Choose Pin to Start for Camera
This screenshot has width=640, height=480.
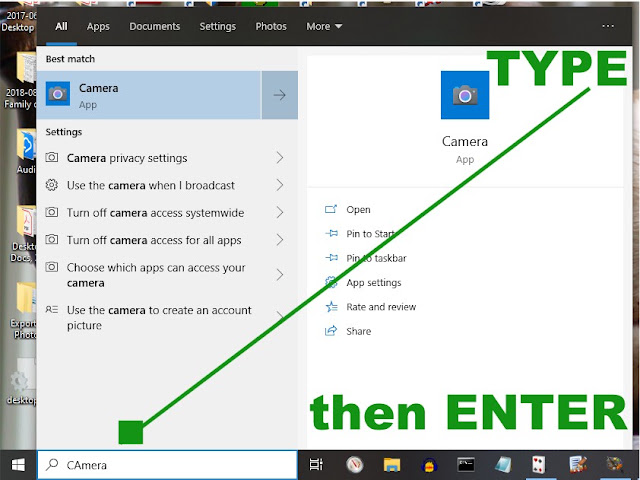click(x=371, y=234)
